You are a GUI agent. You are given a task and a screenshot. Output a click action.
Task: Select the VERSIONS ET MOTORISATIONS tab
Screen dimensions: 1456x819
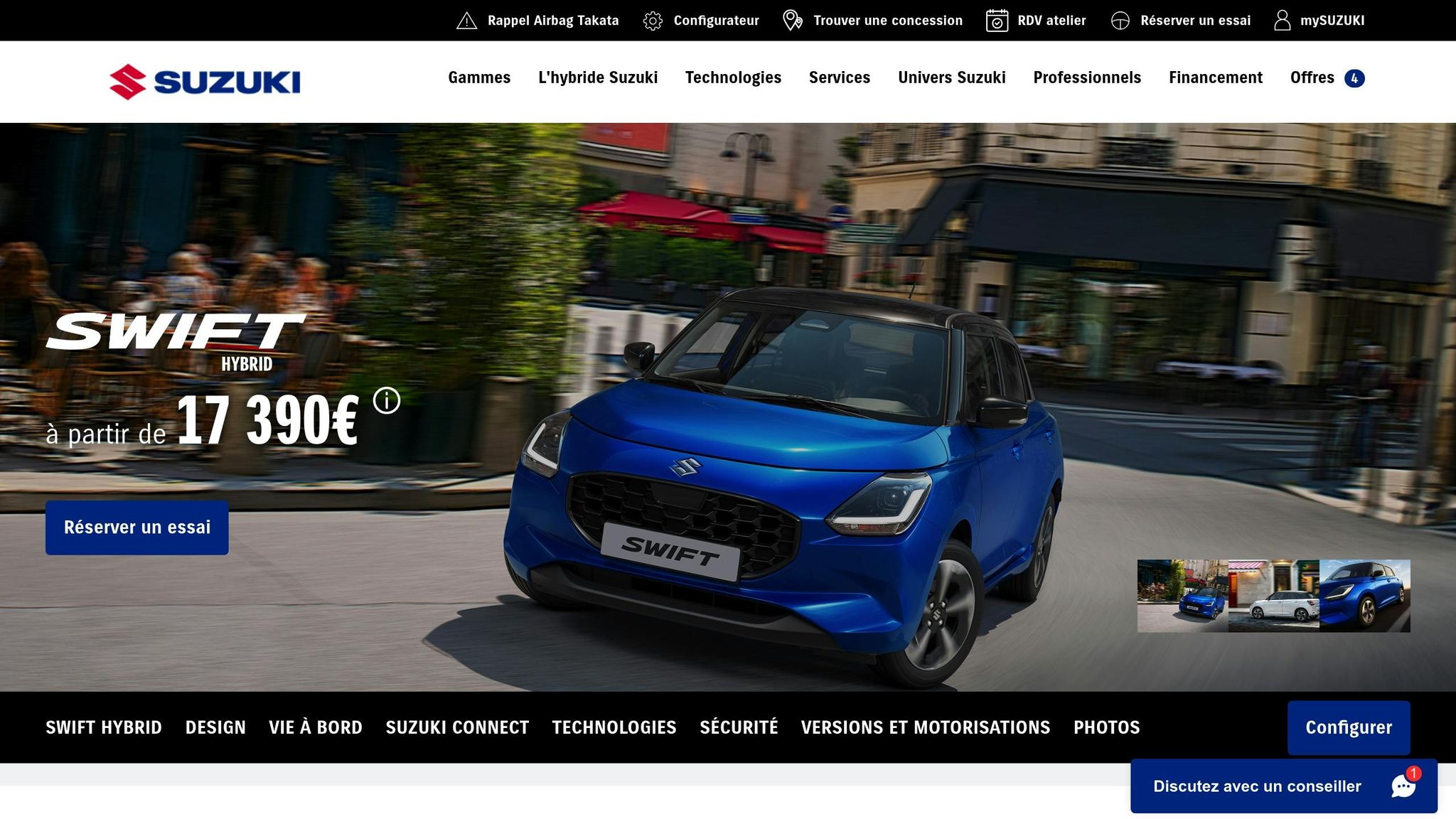click(925, 727)
